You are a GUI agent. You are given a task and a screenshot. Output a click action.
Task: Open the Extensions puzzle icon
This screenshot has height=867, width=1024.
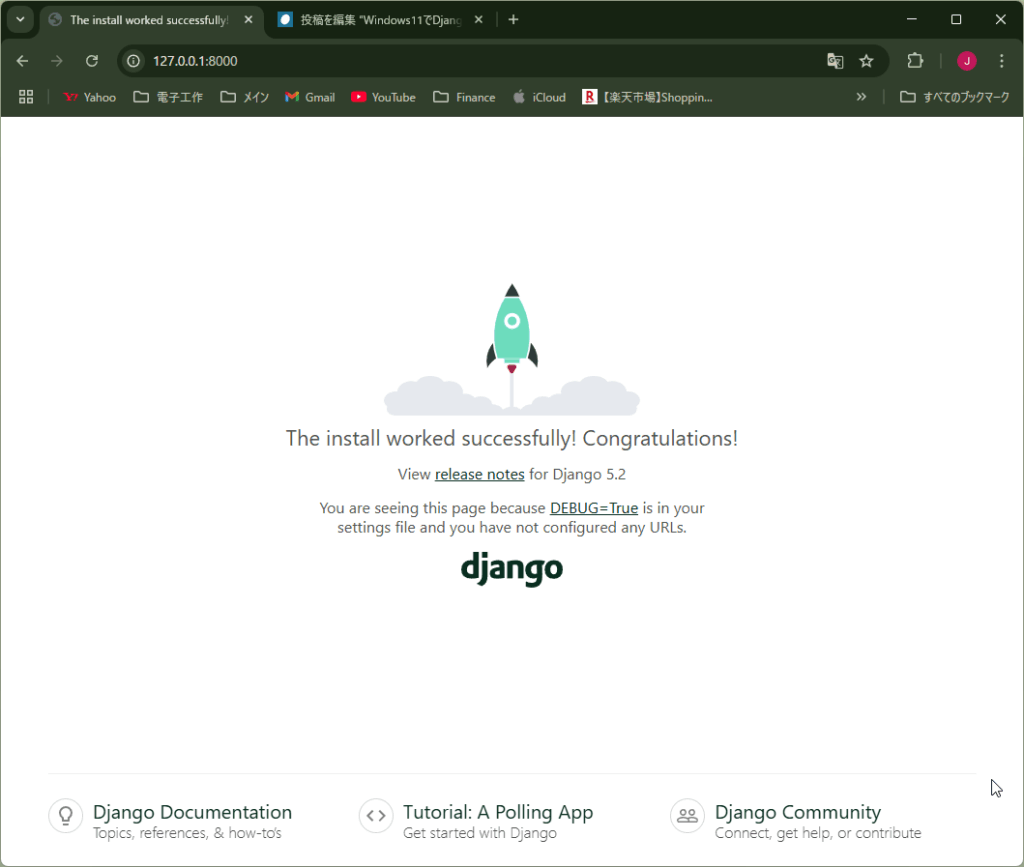pos(915,61)
